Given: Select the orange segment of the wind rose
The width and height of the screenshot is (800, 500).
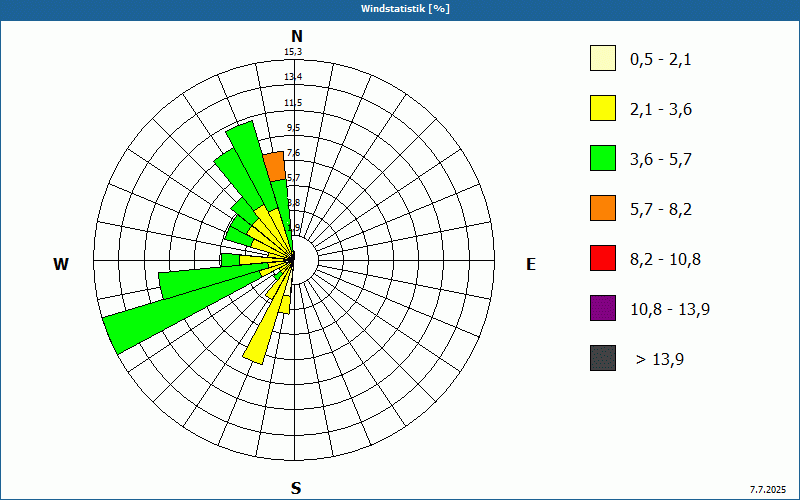Looking at the screenshot, I should [274, 167].
